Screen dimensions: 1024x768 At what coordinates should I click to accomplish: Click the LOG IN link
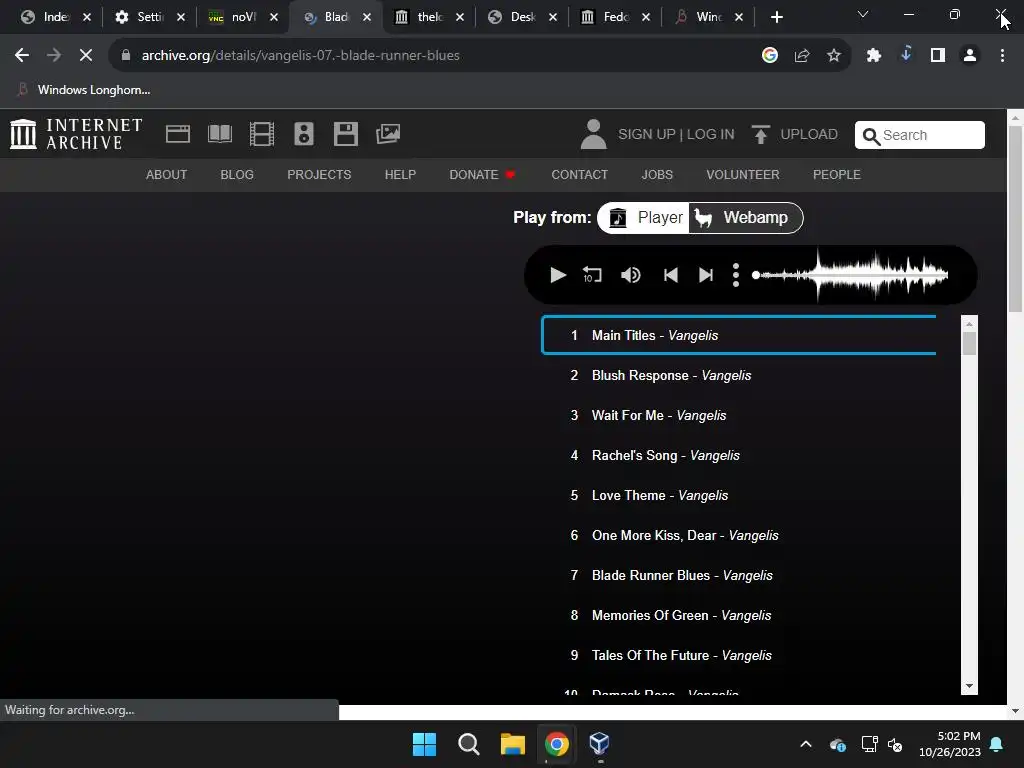tap(711, 135)
